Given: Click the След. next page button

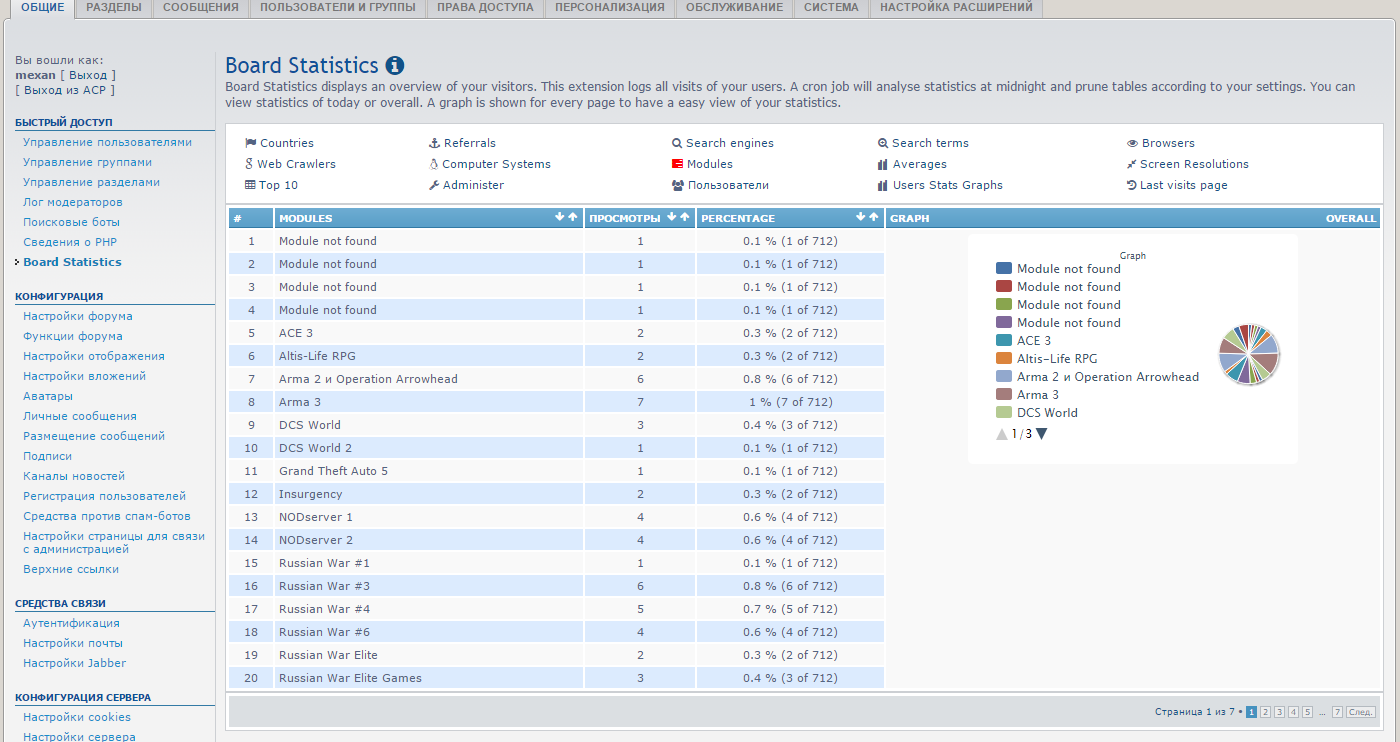Looking at the screenshot, I should tap(1361, 712).
